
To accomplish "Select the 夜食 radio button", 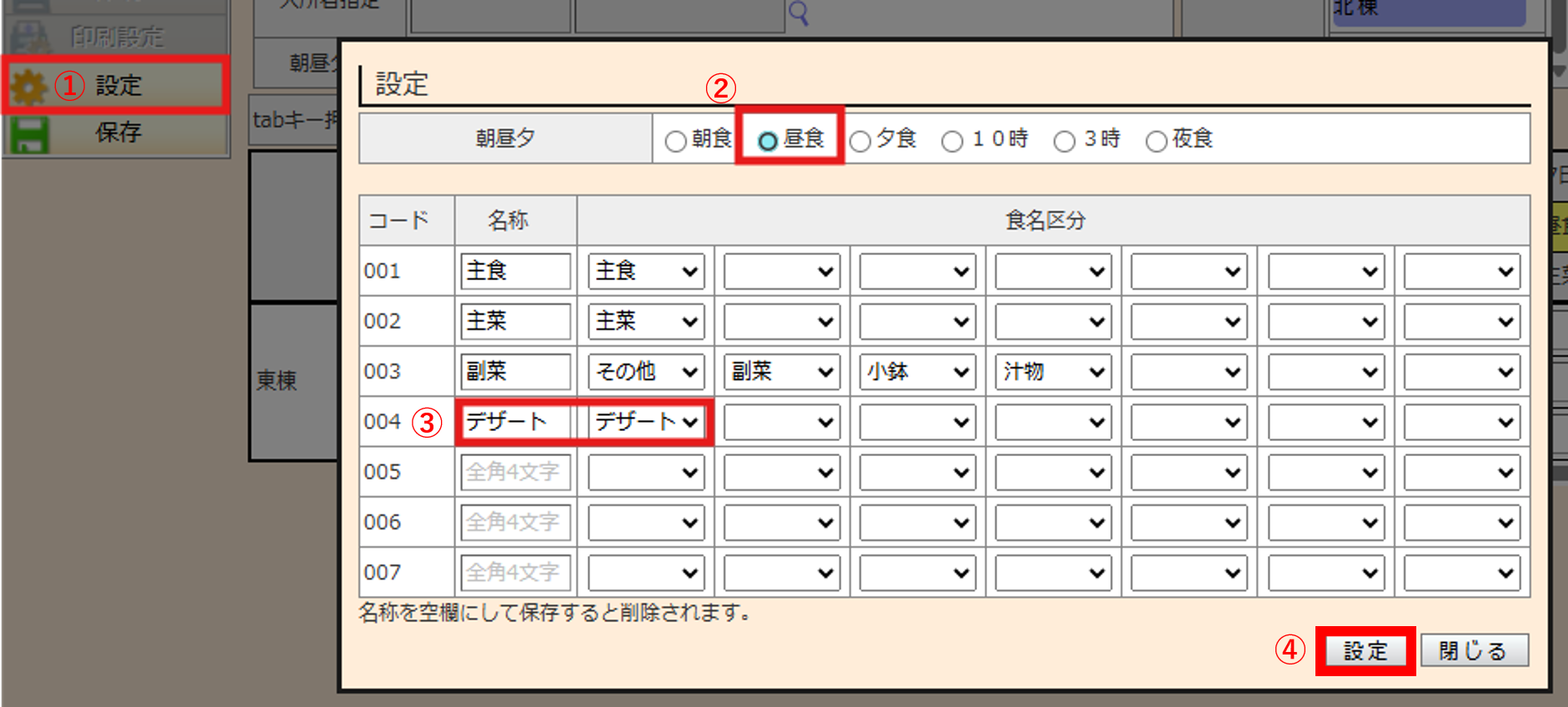I will pos(1156,141).
